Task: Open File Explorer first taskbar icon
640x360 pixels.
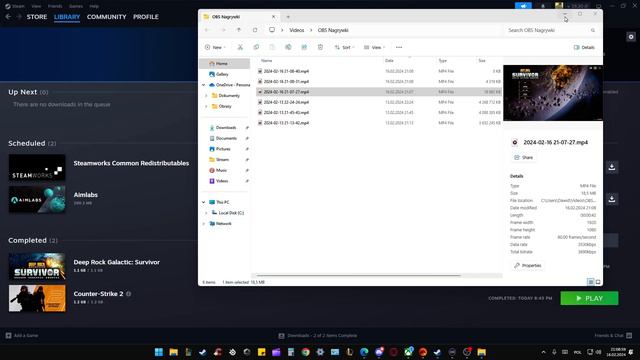Action: [x=173, y=352]
